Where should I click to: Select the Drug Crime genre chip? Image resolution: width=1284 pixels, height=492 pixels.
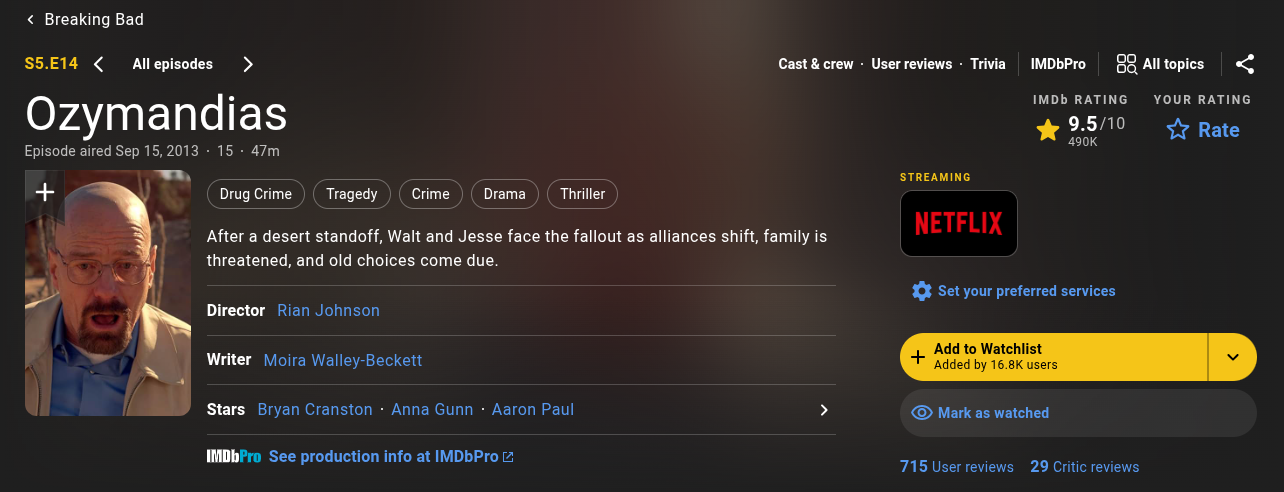point(256,194)
